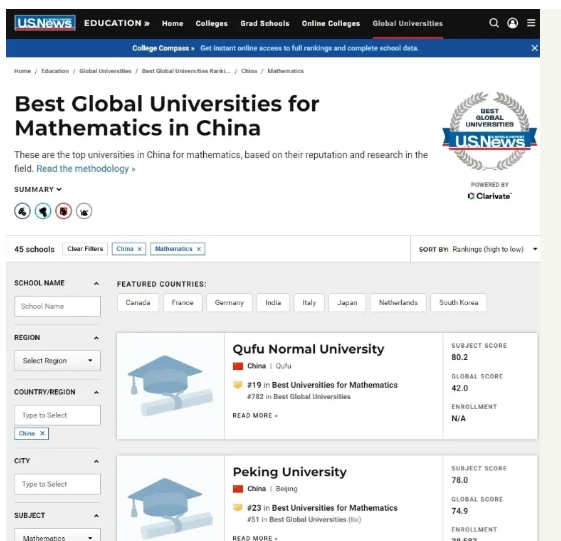
Task: Select the red circular summary icon
Action: 63,211
